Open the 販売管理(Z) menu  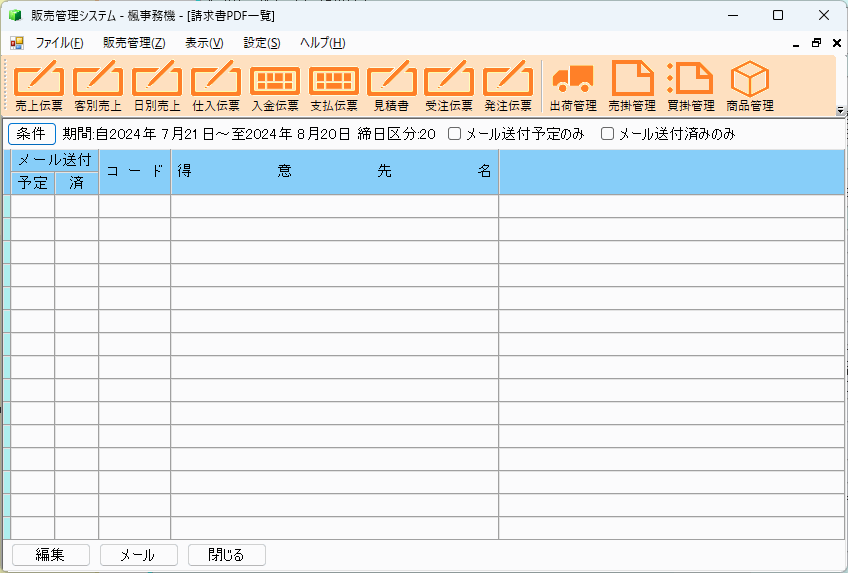[134, 43]
